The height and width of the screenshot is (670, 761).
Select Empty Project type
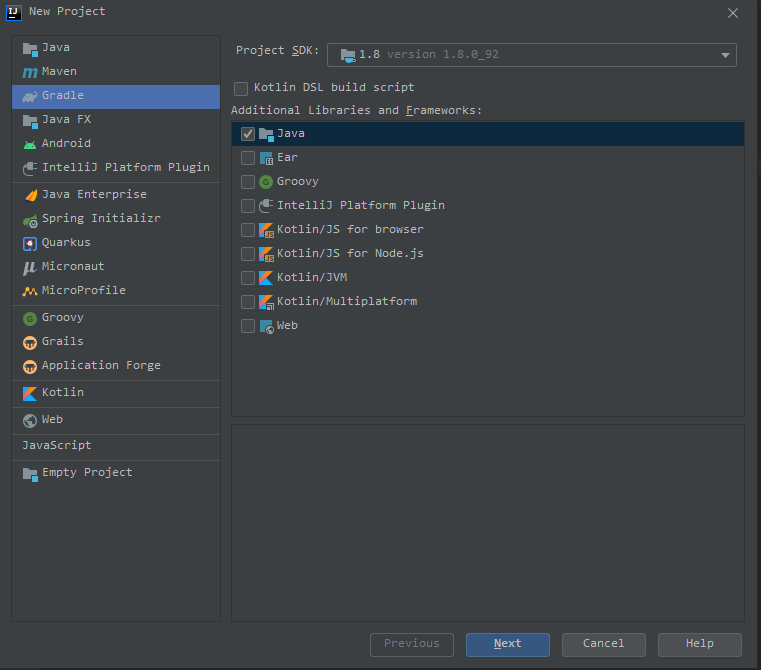[116, 473]
